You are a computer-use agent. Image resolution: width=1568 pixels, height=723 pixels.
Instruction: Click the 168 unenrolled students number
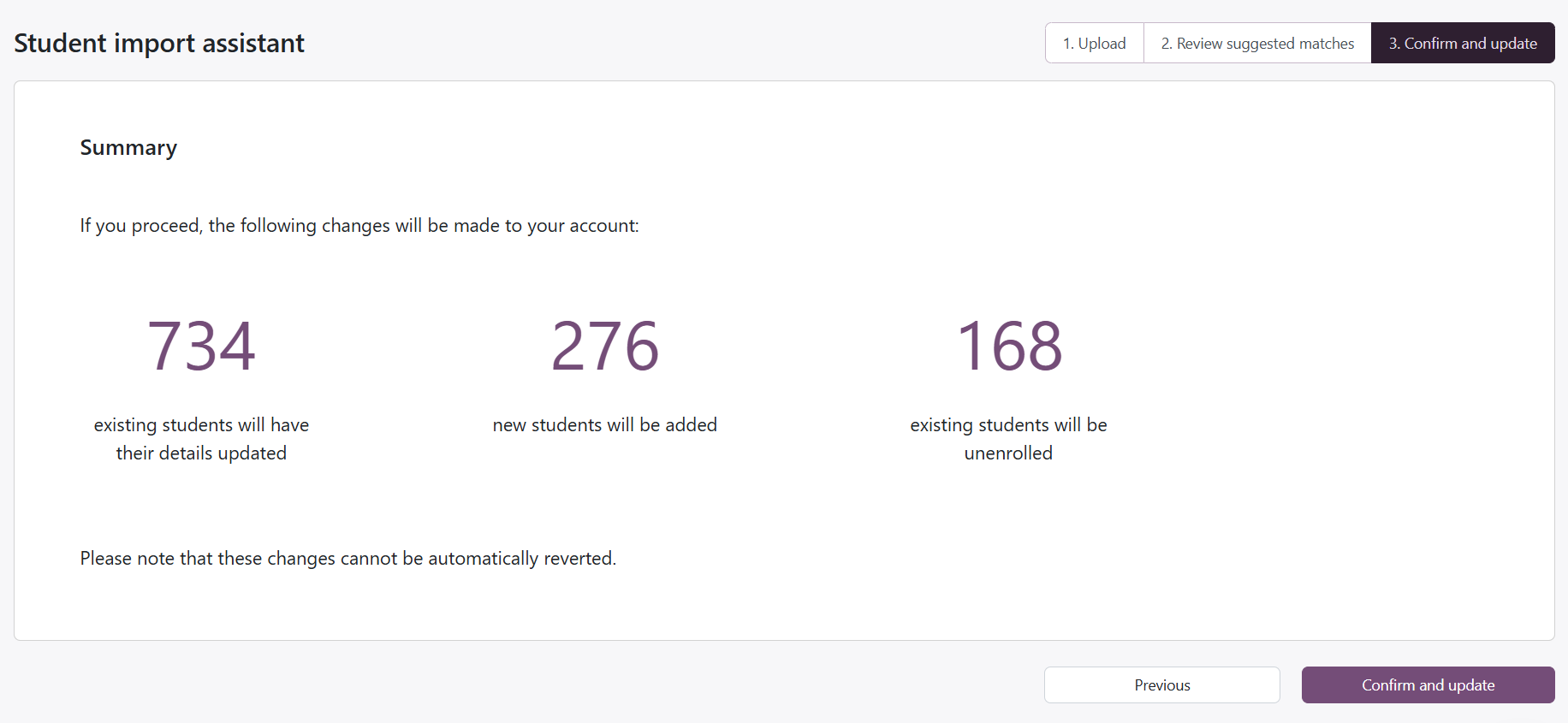tap(1008, 347)
